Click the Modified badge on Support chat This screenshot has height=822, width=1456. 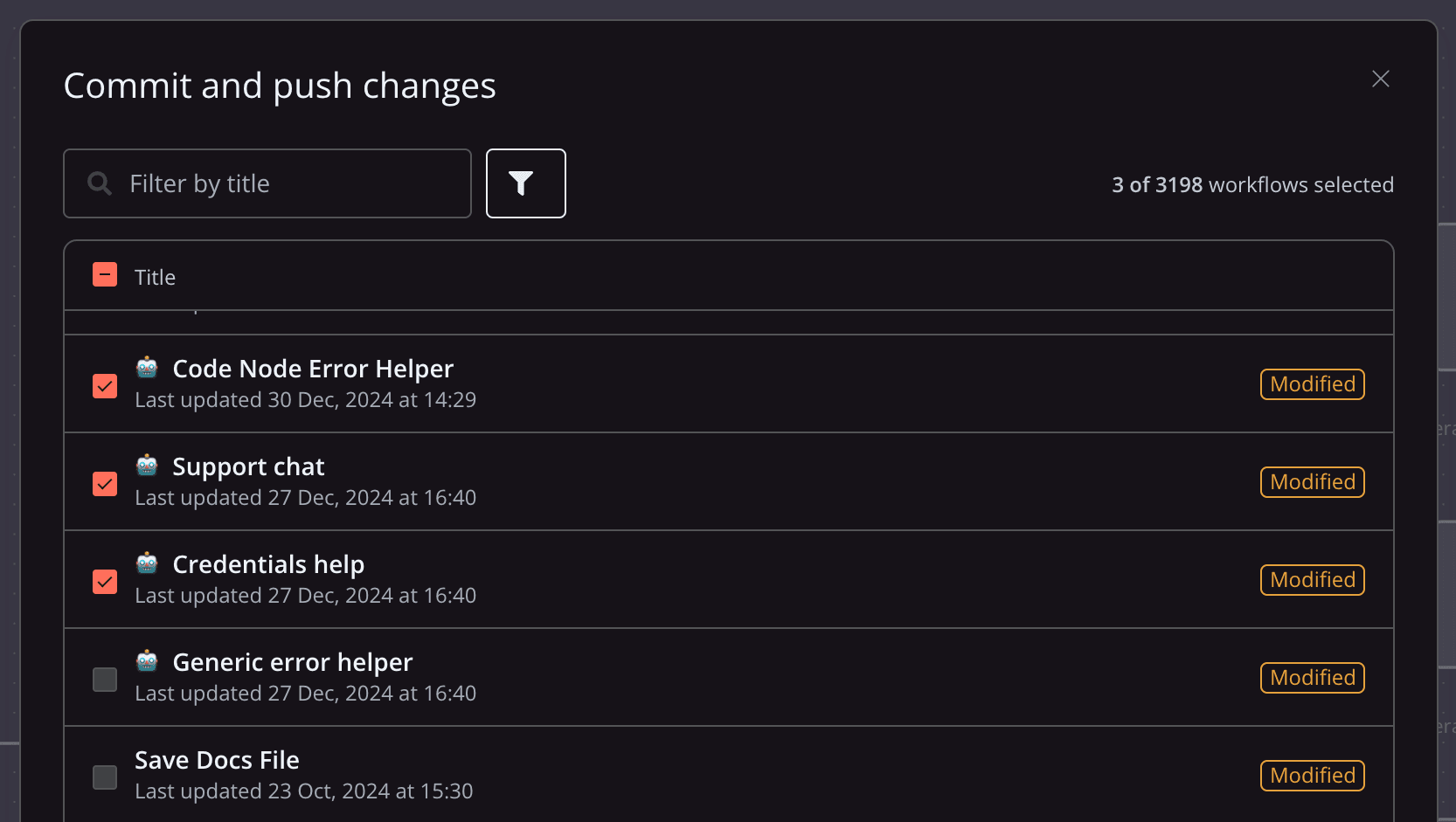tap(1311, 481)
